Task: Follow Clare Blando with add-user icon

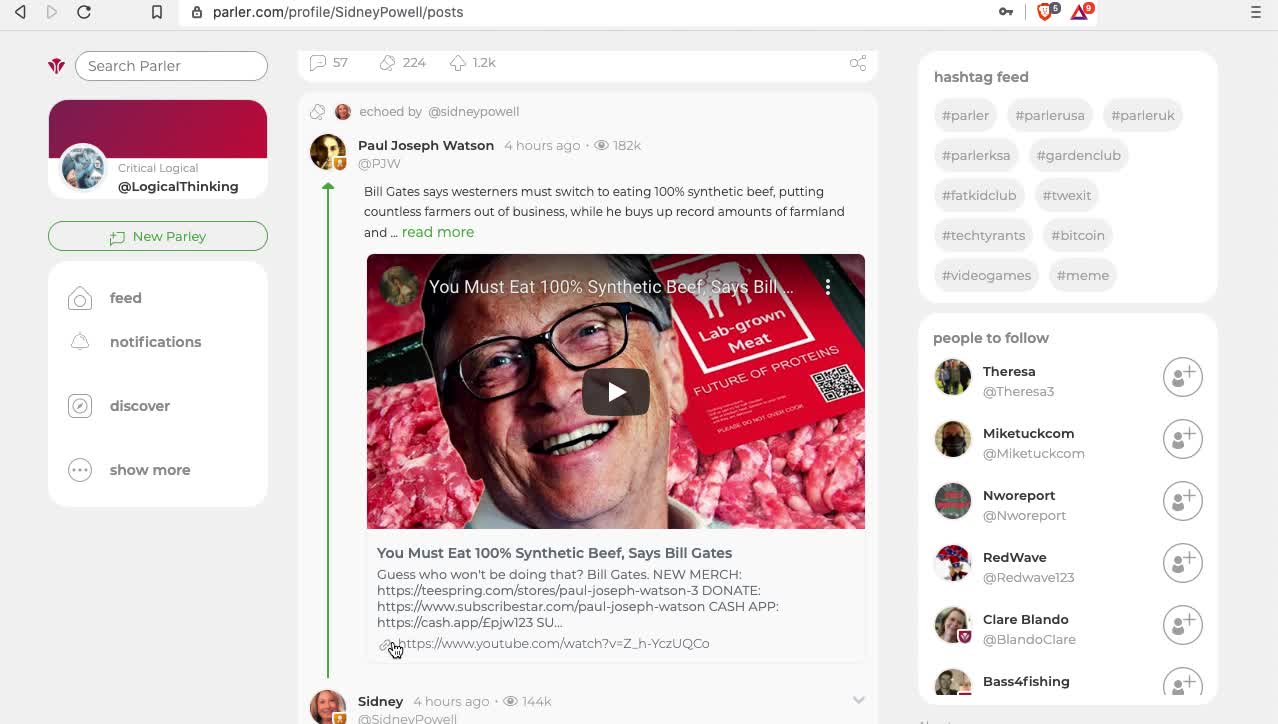Action: 1182,625
